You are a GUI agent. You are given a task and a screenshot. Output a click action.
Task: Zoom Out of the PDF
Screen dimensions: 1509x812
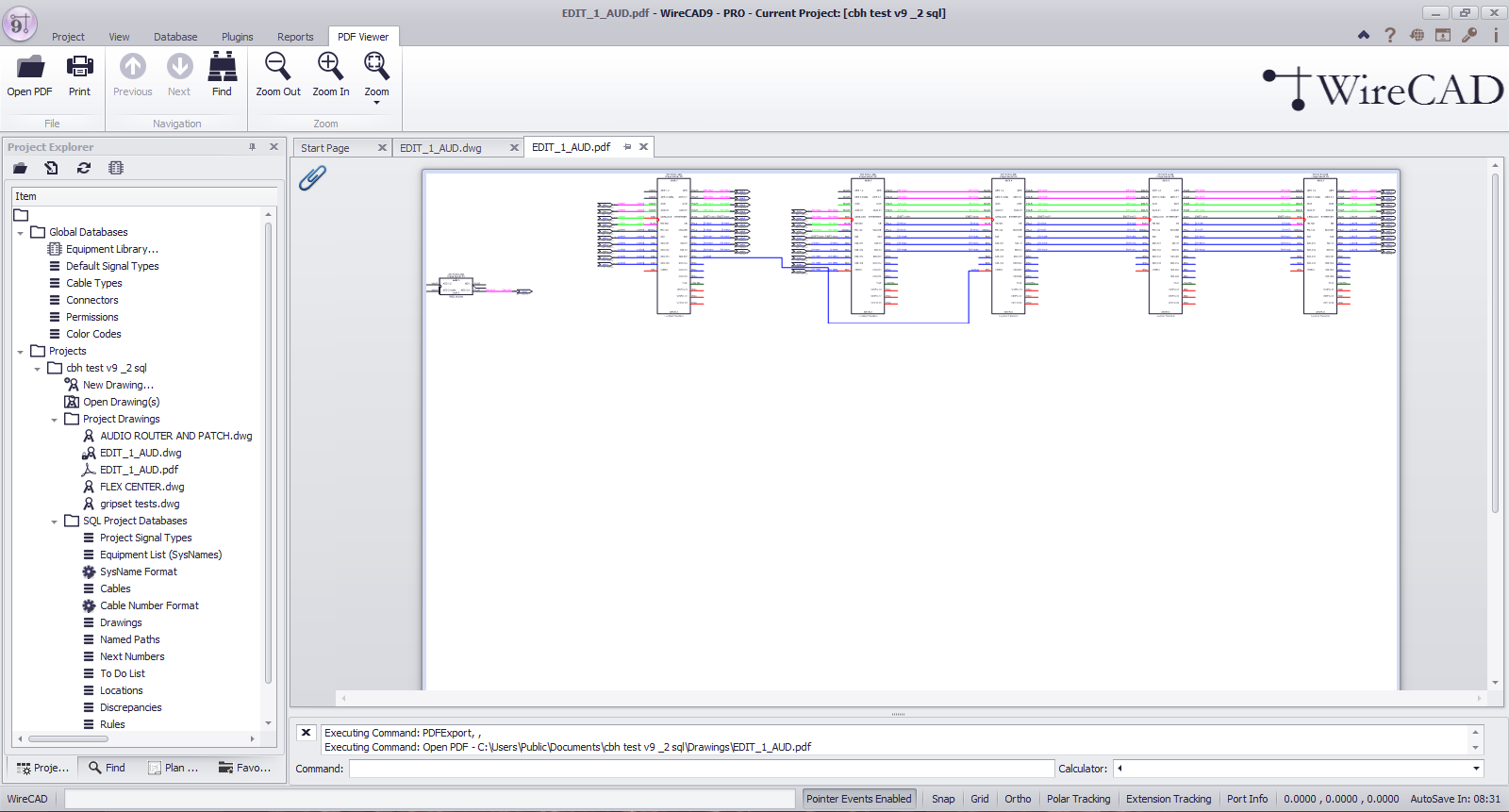(278, 75)
